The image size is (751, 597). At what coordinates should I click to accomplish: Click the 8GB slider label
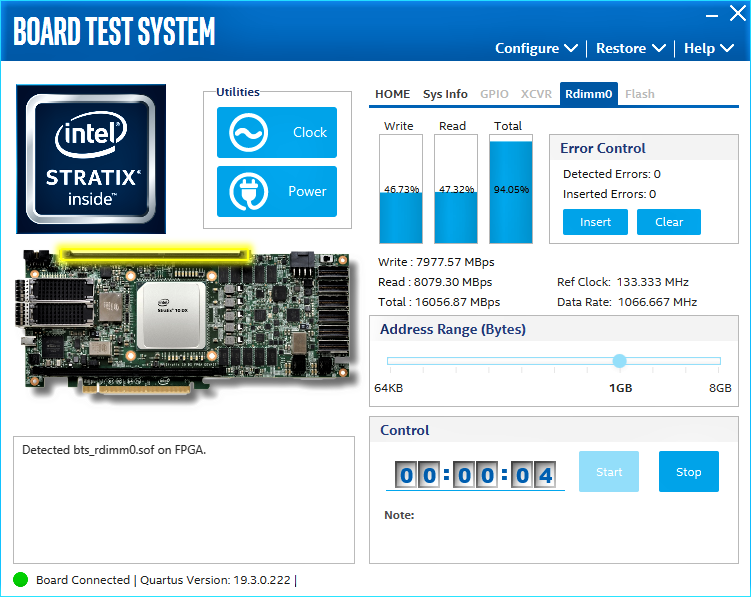pos(720,388)
